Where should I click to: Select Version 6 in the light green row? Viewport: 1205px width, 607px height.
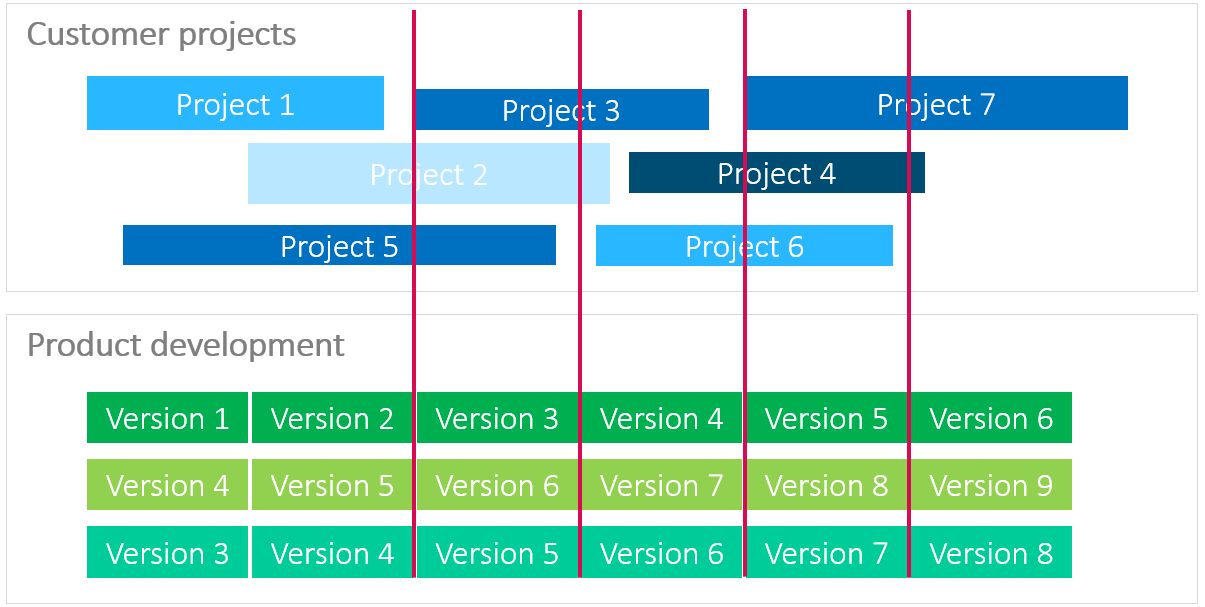[x=497, y=485]
